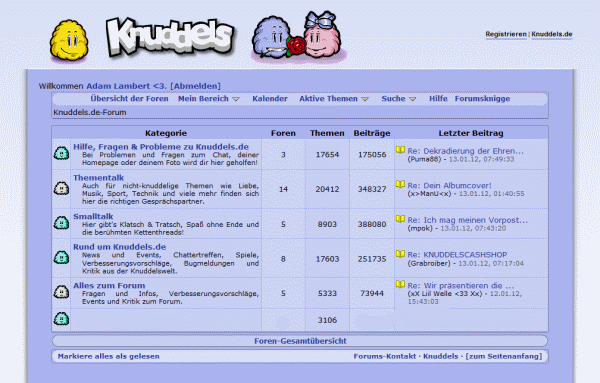The height and width of the screenshot is (383, 600).
Task: Click the Beiträge count 388080
Action: (372, 224)
